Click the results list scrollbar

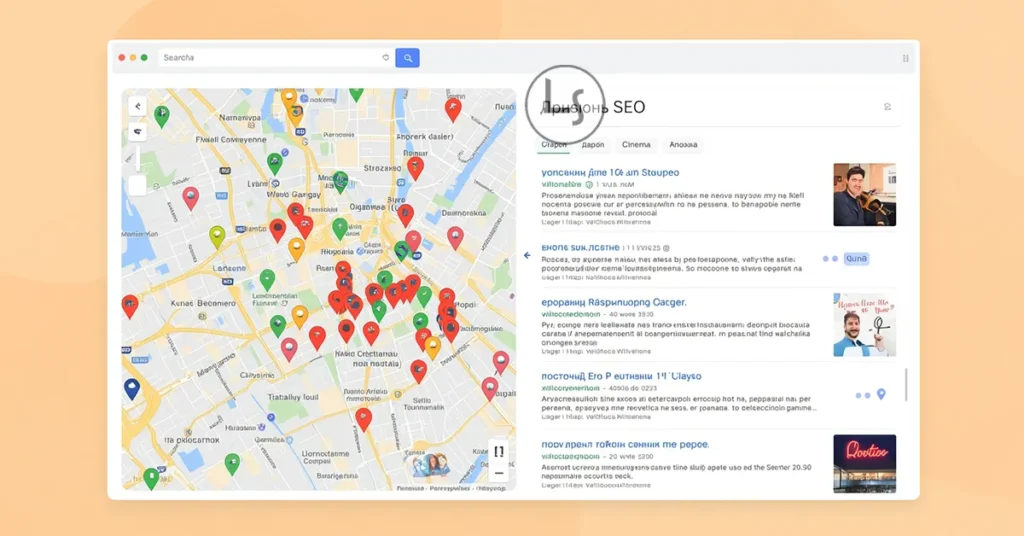pyautogui.click(x=905, y=385)
